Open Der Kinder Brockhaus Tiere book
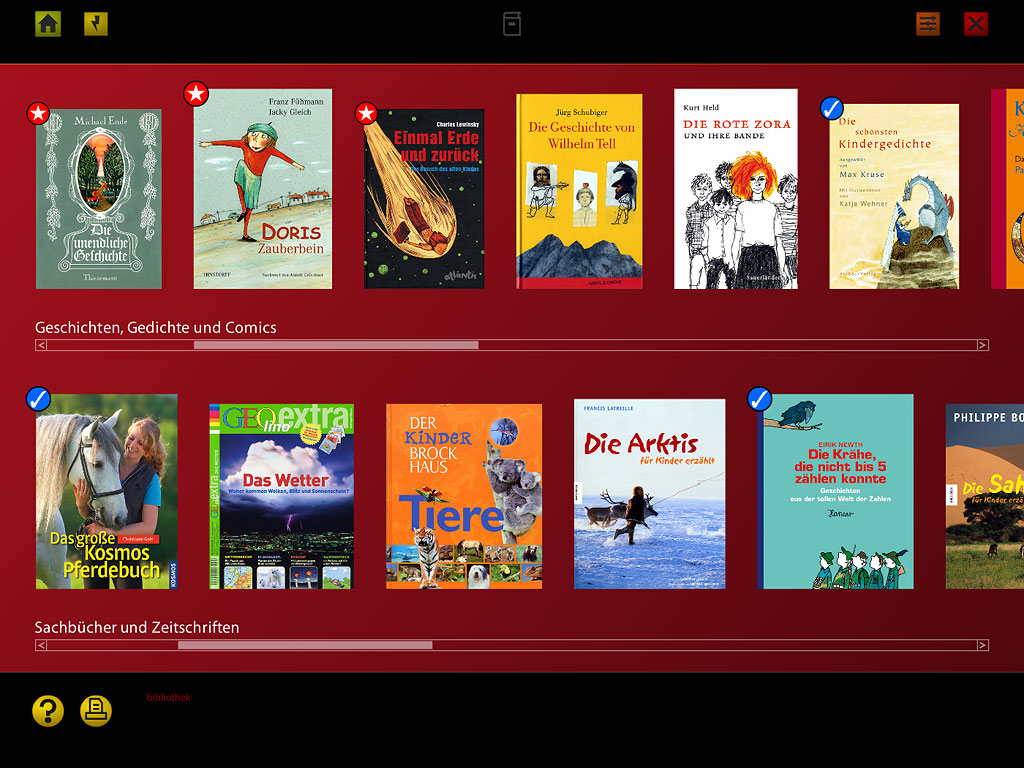Viewport: 1024px width, 768px height. (x=464, y=496)
